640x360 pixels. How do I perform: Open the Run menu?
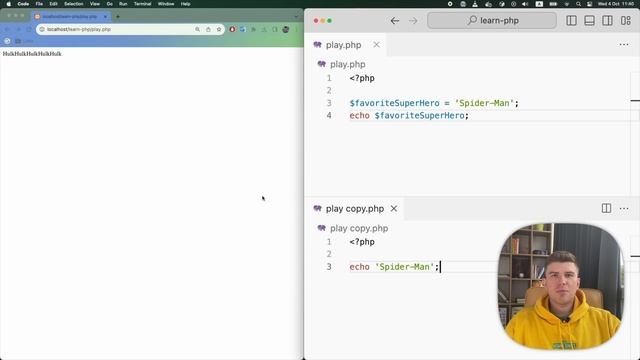pyautogui.click(x=123, y=4)
